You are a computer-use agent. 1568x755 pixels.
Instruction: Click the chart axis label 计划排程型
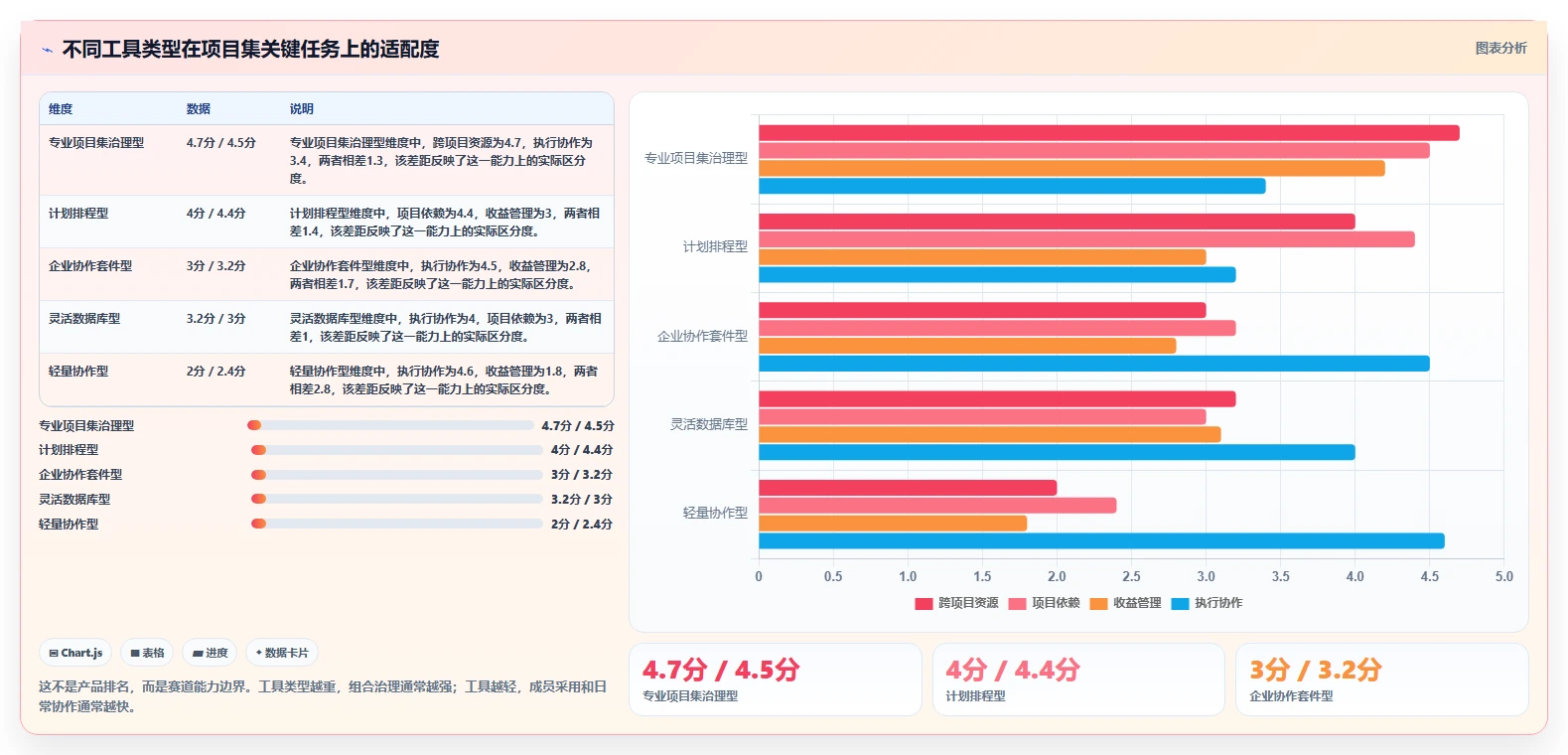[x=715, y=246]
